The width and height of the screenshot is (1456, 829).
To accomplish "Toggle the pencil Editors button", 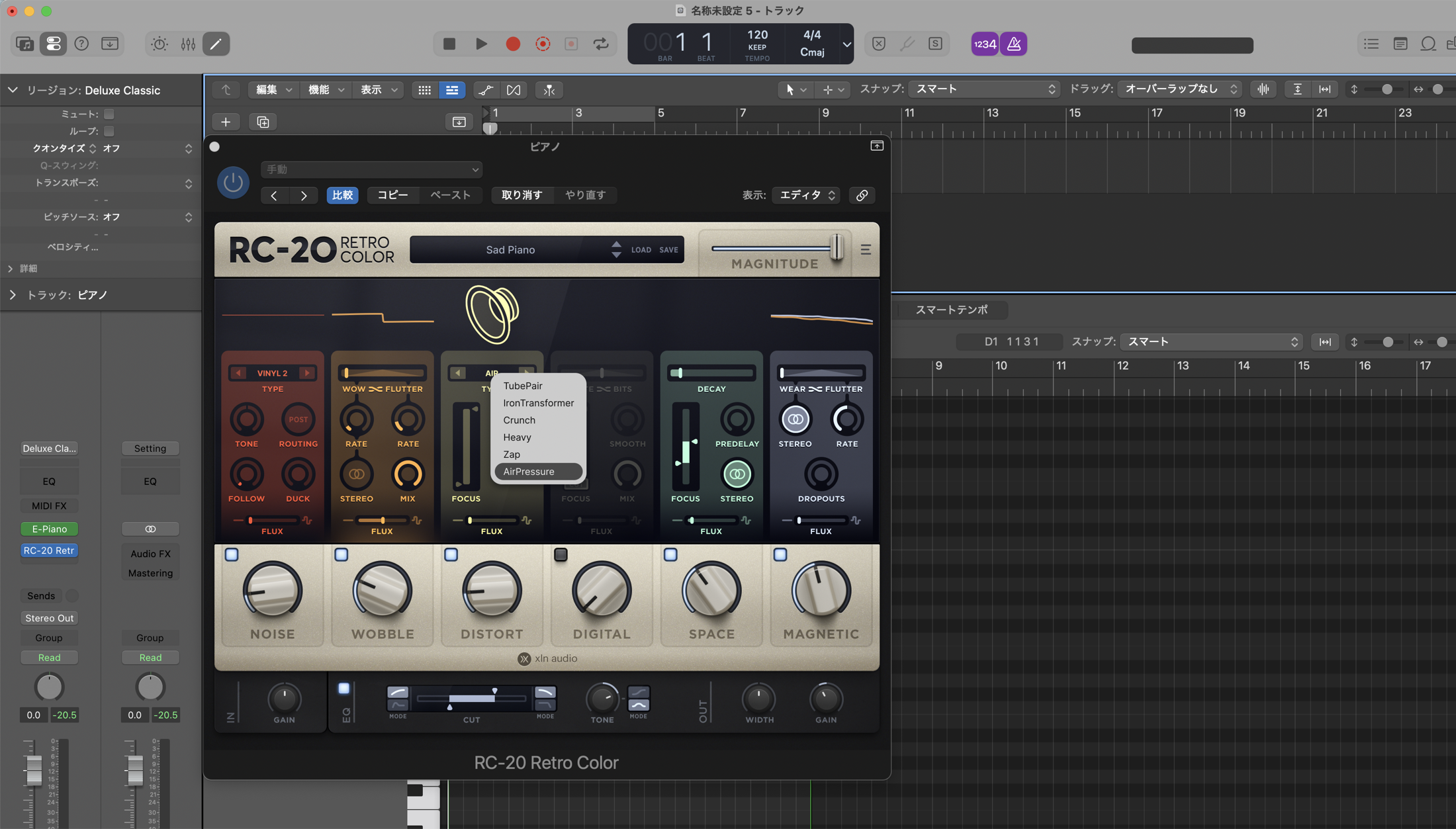I will pyautogui.click(x=216, y=44).
